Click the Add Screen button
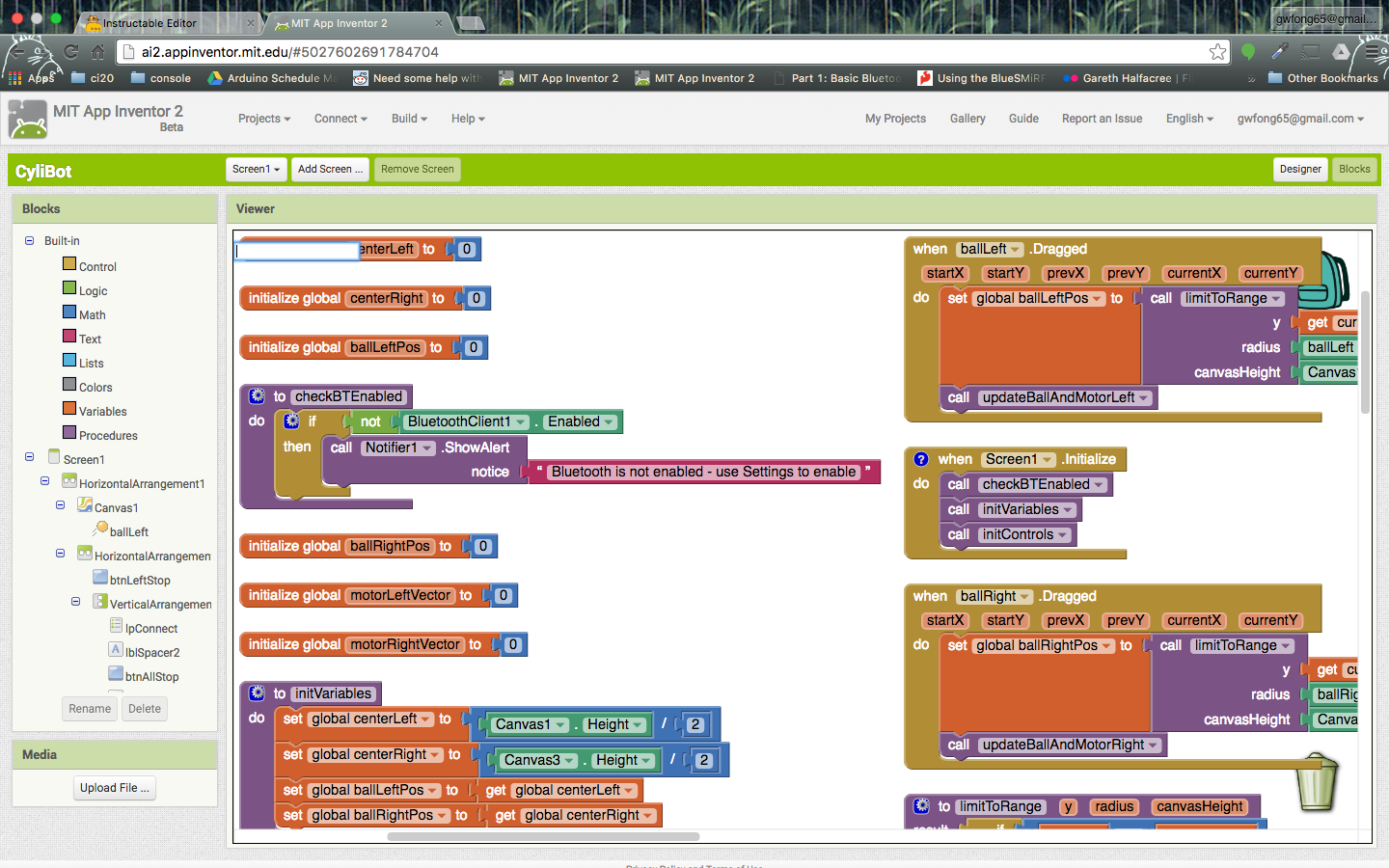Screen dimensions: 1389x868 330,169
